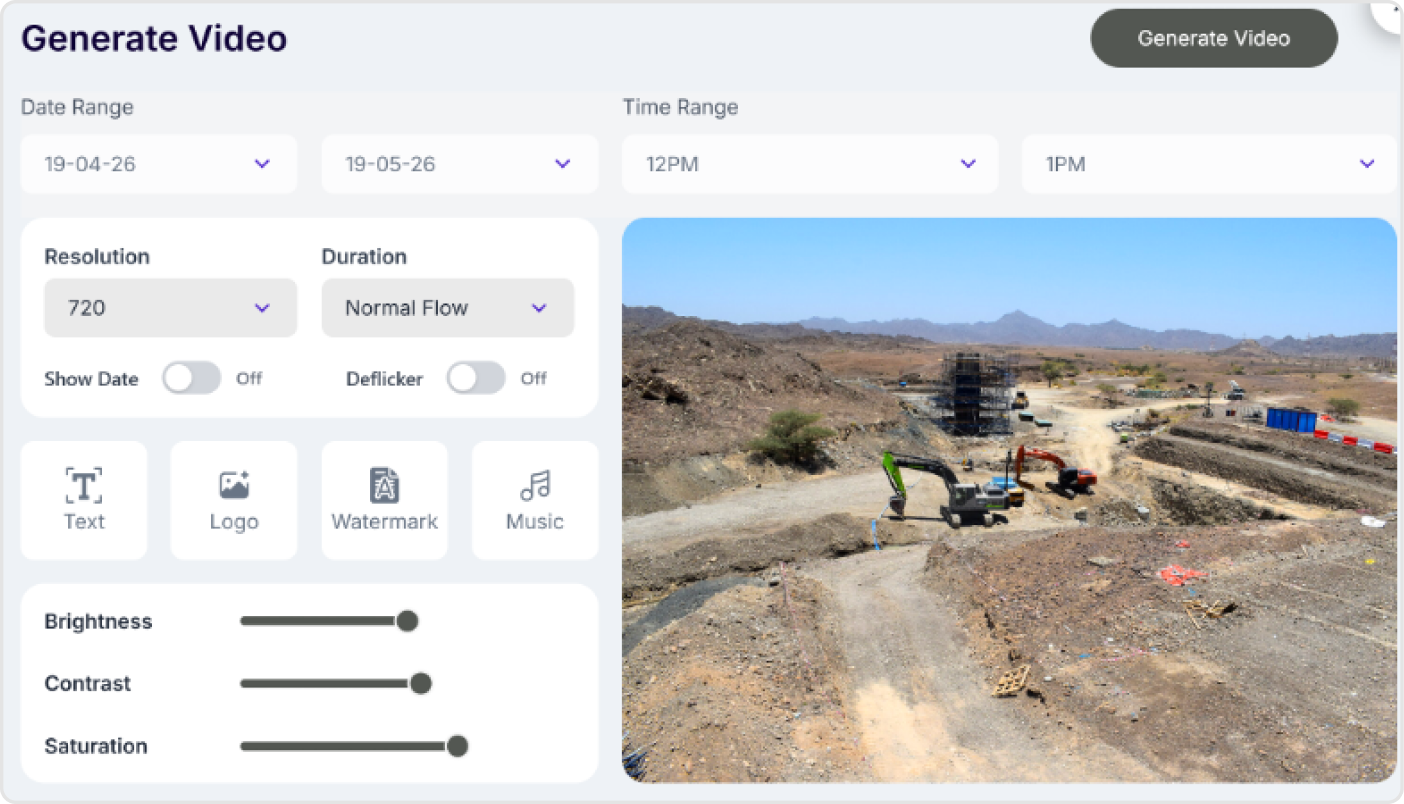1404x804 pixels.
Task: Open the 19-05-26 end date dropdown
Action: [x=460, y=164]
